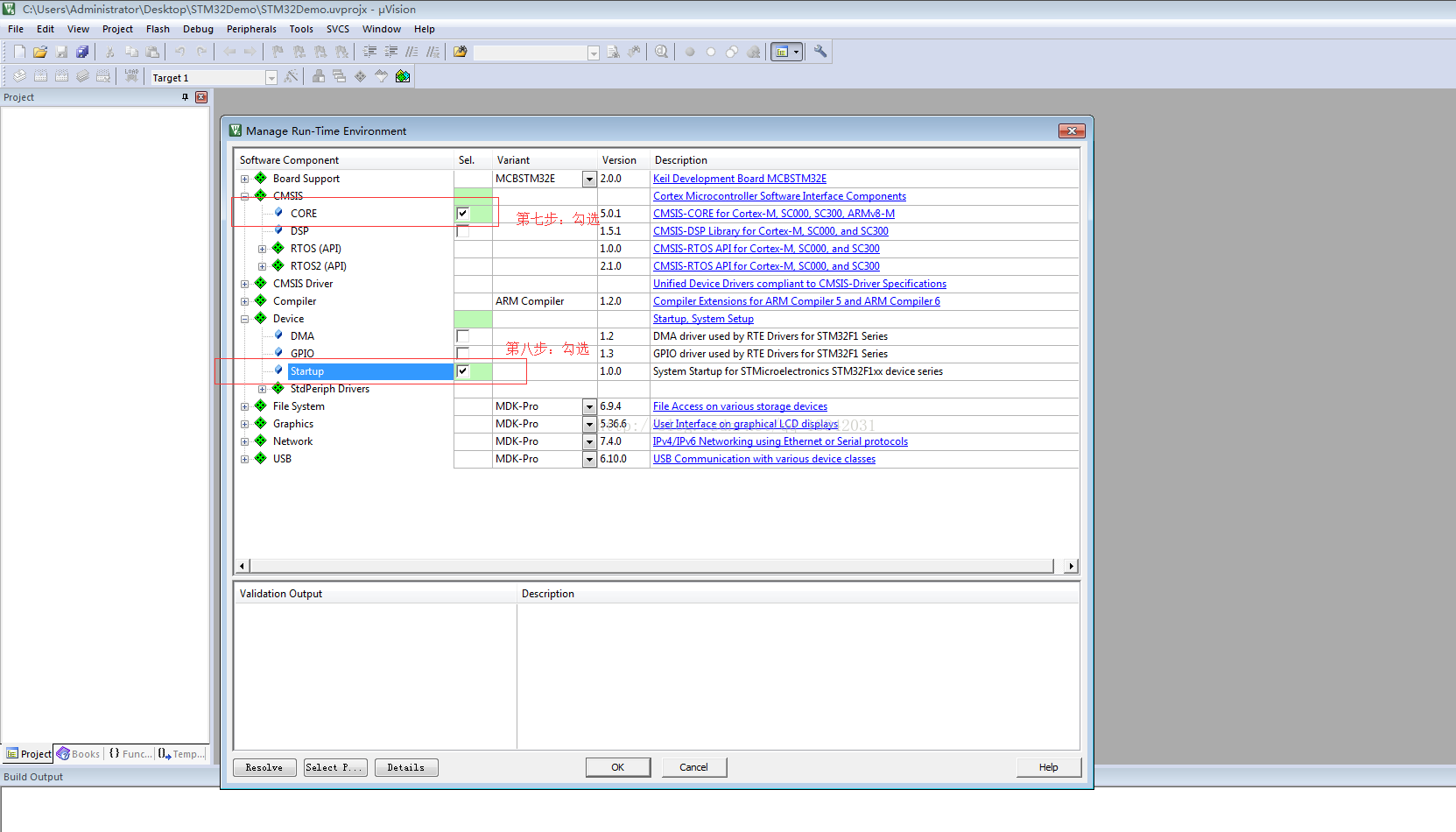Start or stop a debug session

pyautogui.click(x=661, y=52)
